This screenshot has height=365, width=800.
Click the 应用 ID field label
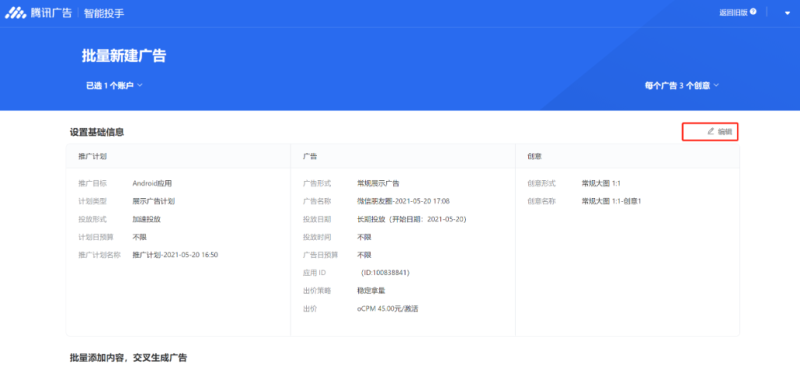[x=314, y=273]
